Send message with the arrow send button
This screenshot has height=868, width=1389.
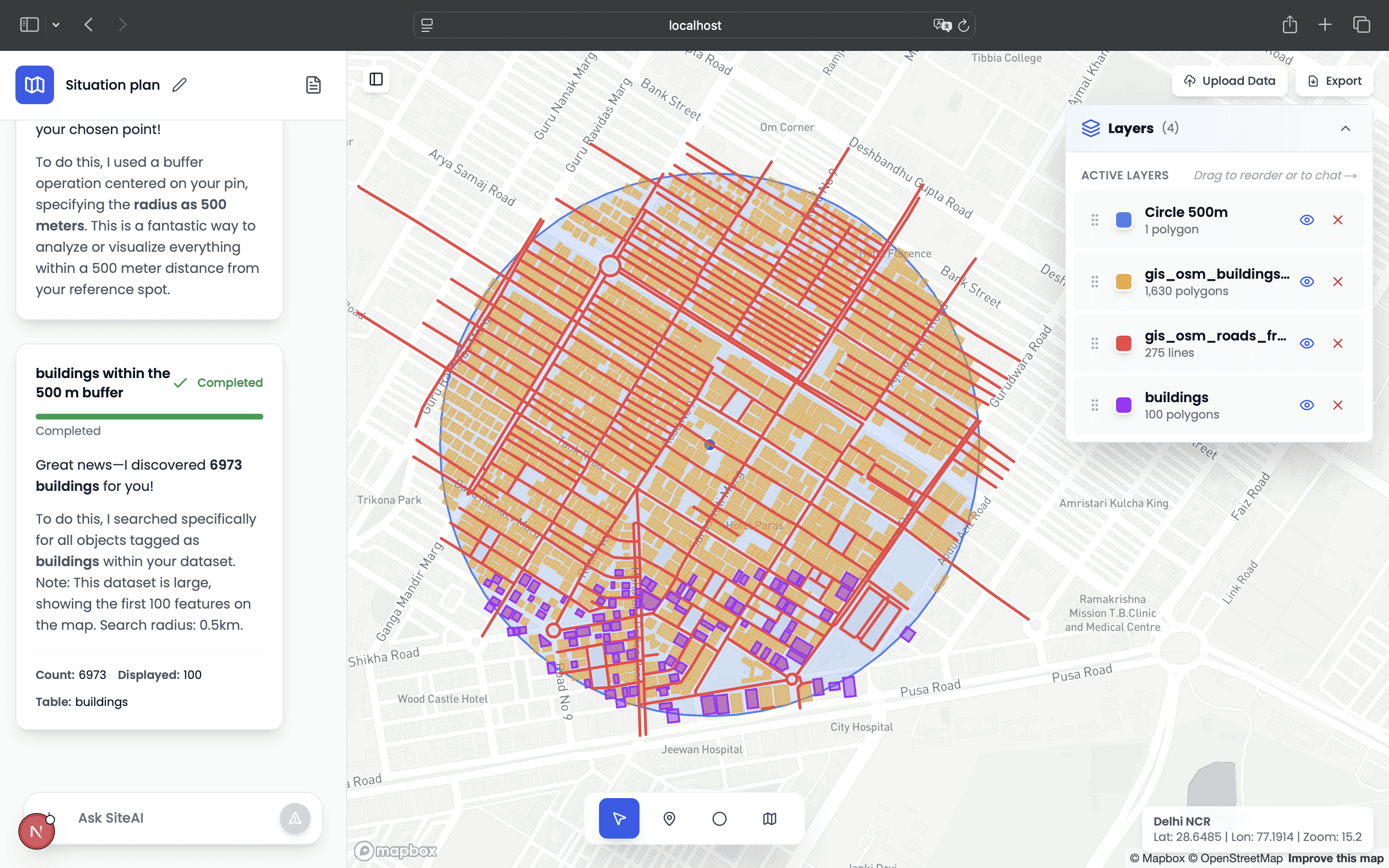tap(295, 818)
